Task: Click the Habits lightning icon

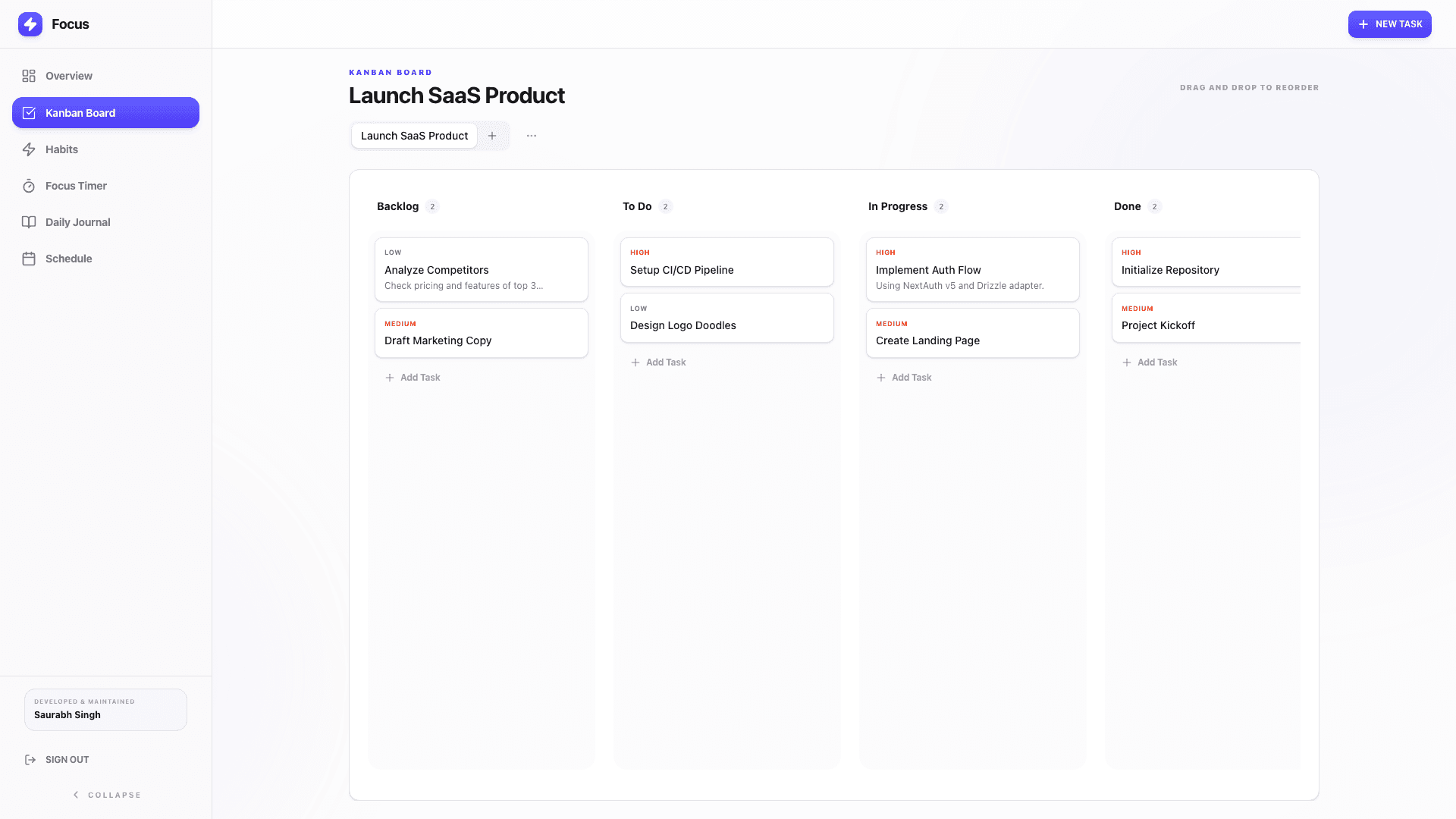Action: click(29, 149)
